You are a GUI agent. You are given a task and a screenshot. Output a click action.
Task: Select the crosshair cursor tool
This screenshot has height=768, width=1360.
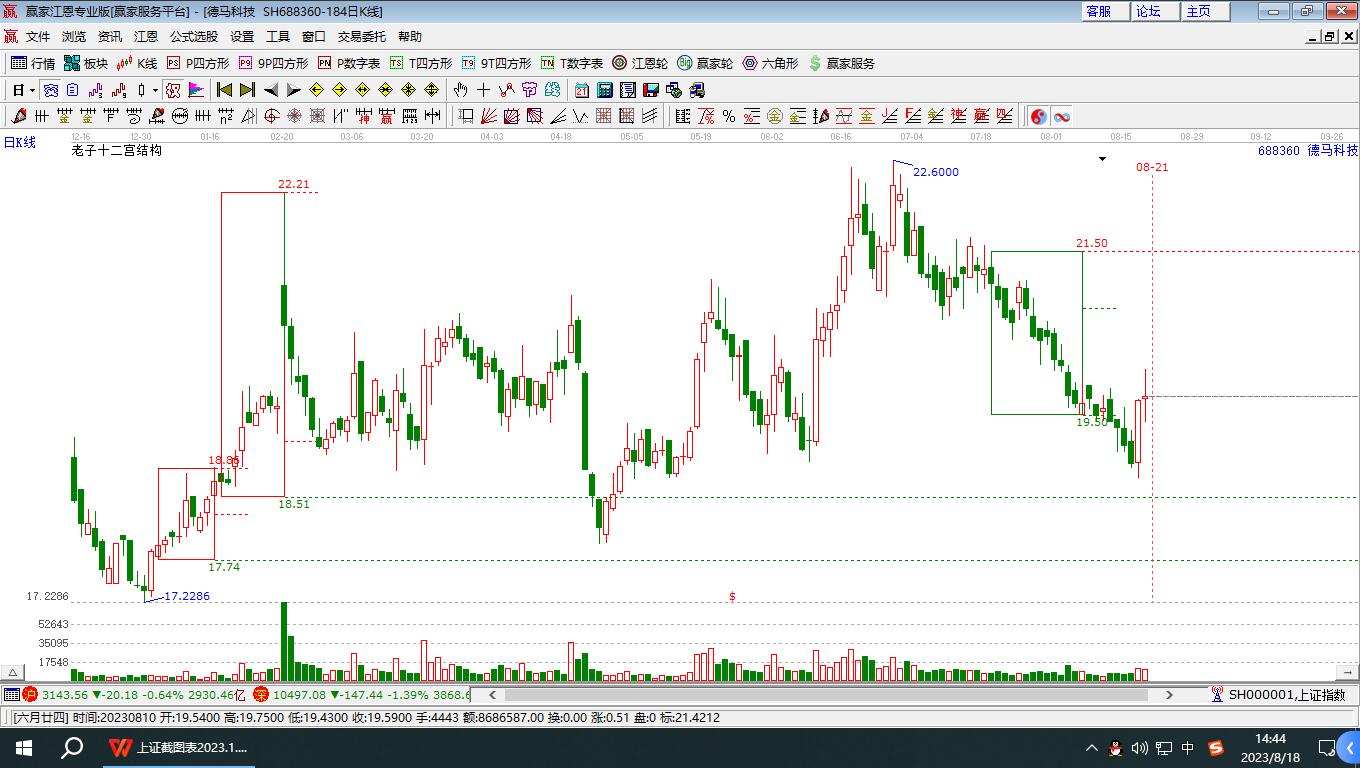[x=483, y=90]
